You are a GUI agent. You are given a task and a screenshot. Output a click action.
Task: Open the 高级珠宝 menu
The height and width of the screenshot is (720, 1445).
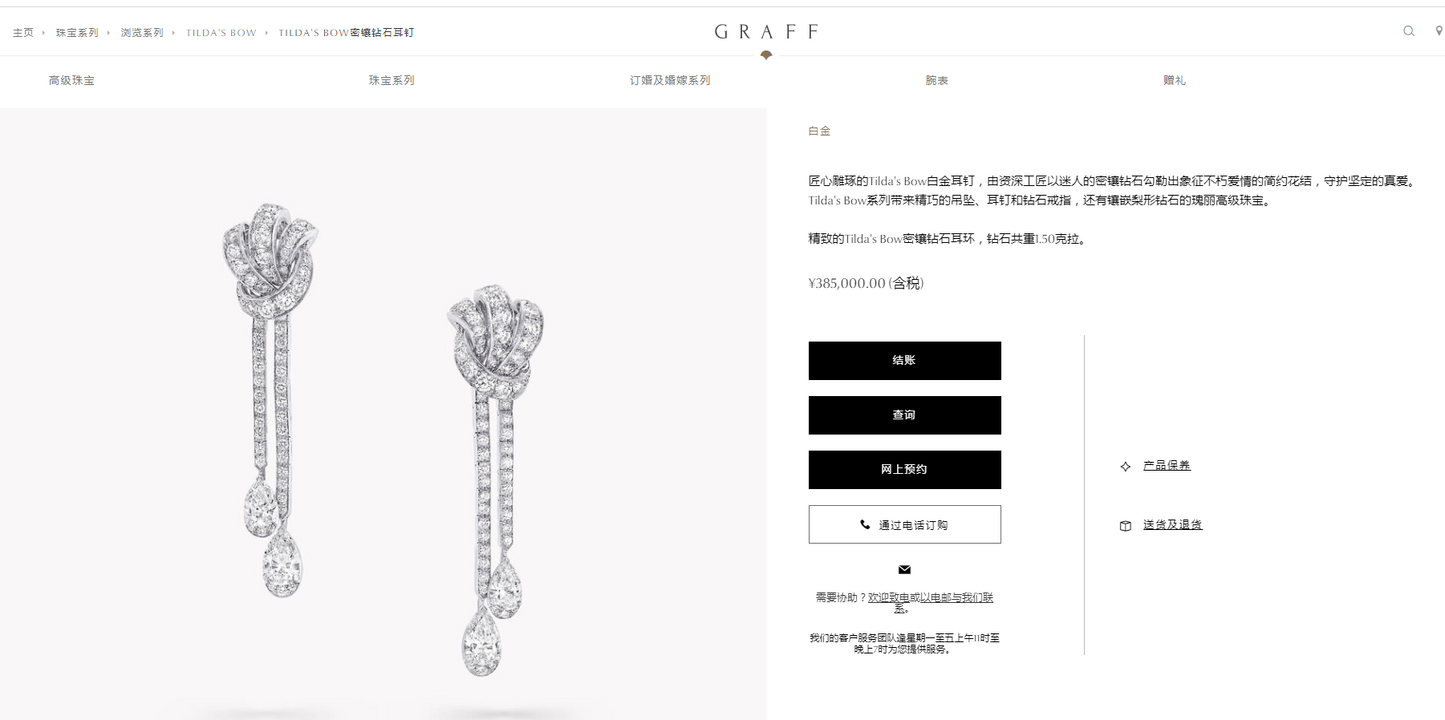(72, 80)
